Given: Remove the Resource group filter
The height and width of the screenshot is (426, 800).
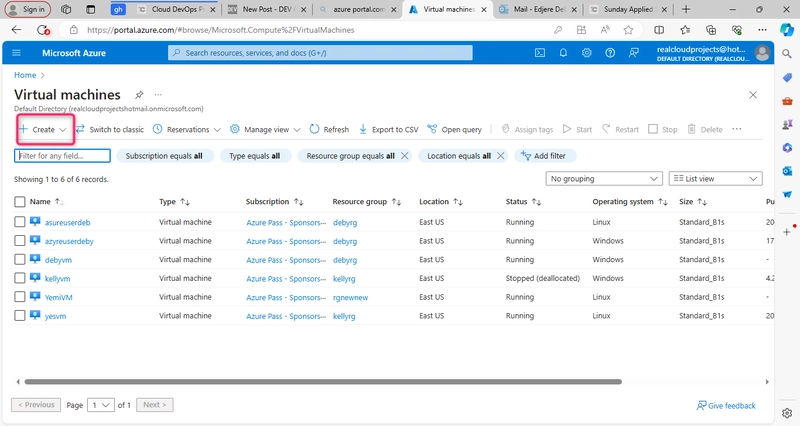Looking at the screenshot, I should 405,156.
